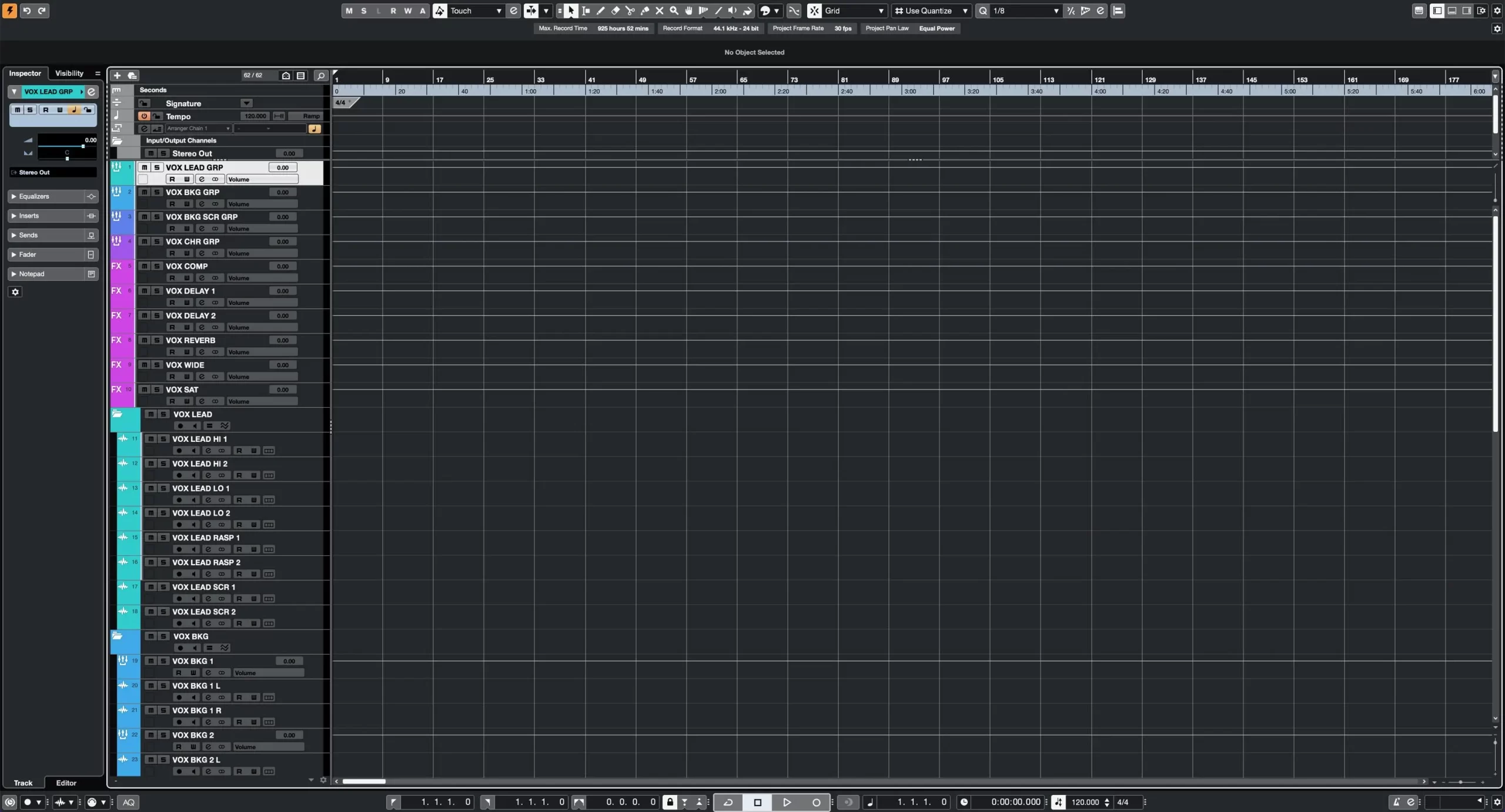Select the Mute X tool
The height and width of the screenshot is (812, 1505).
[x=659, y=11]
